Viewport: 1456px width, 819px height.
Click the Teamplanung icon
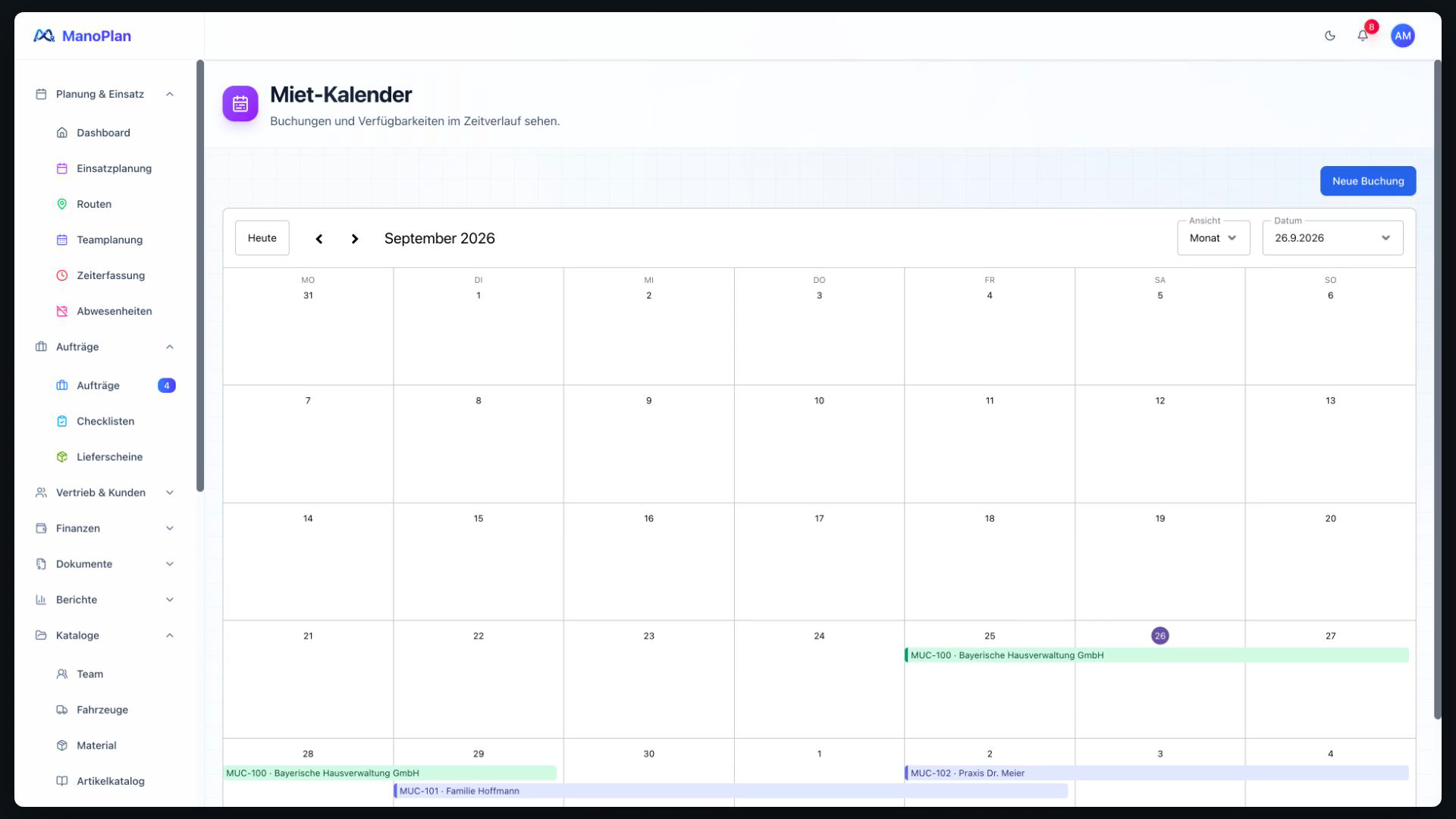tap(62, 240)
